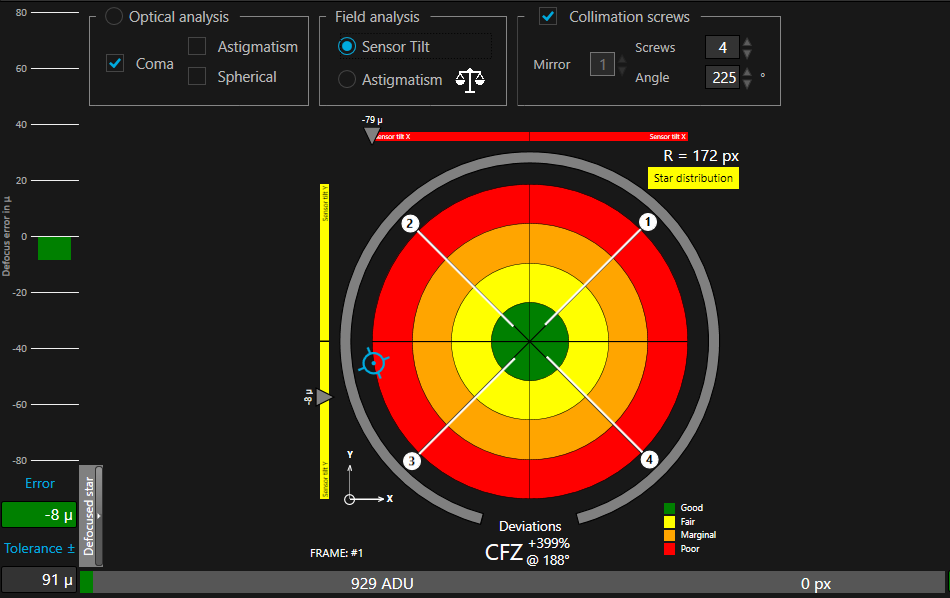Image resolution: width=950 pixels, height=598 pixels.
Task: Click the sensor tilt Y arrow marker
Action: point(324,398)
